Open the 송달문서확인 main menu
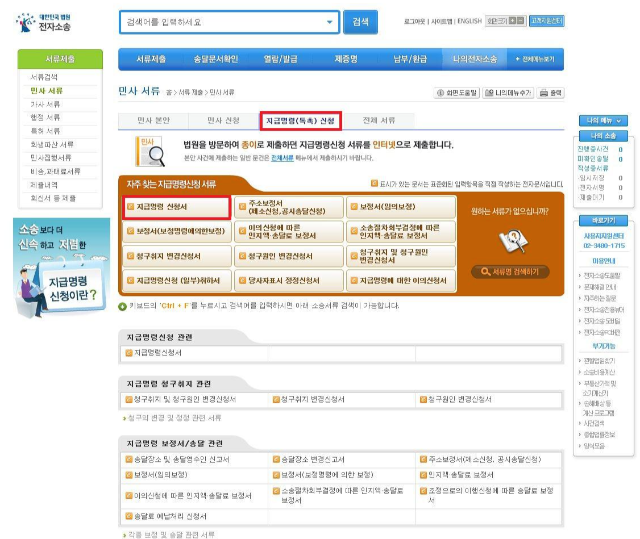This screenshot has width=640, height=539. 216,59
